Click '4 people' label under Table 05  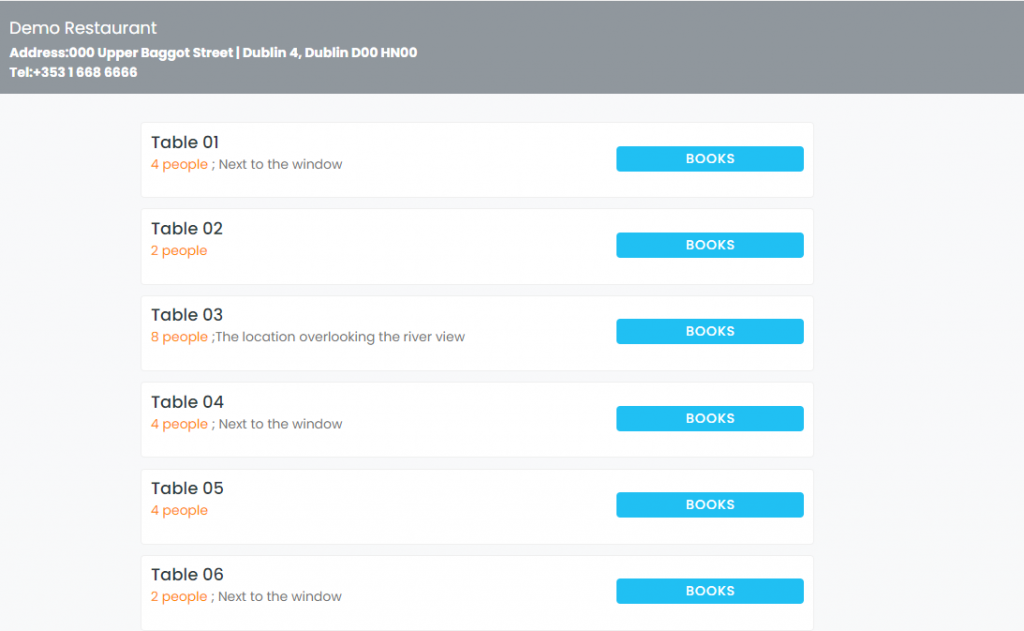pos(179,510)
